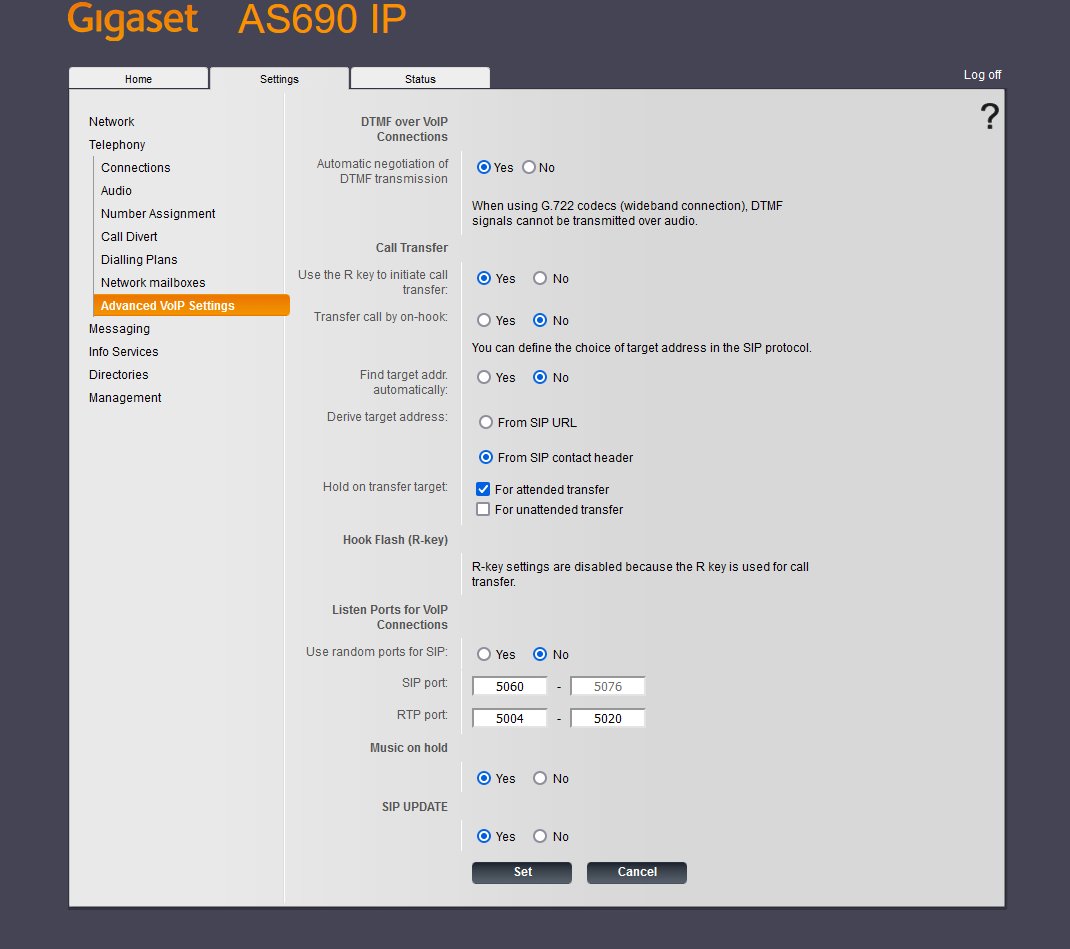
Task: Click the 'Use random ports for SIP:' label
Action: coord(377,652)
